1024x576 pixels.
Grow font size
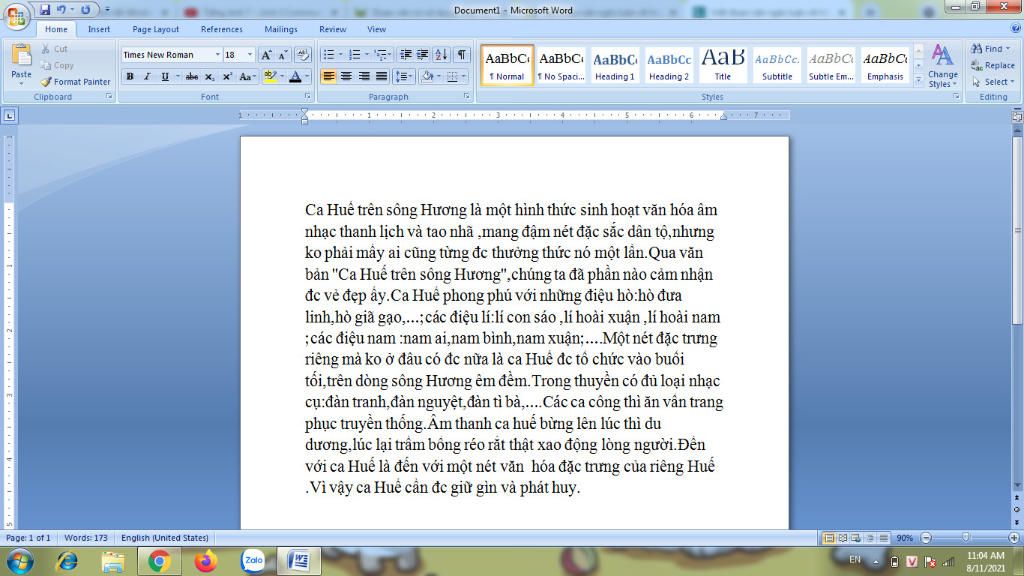click(266, 55)
